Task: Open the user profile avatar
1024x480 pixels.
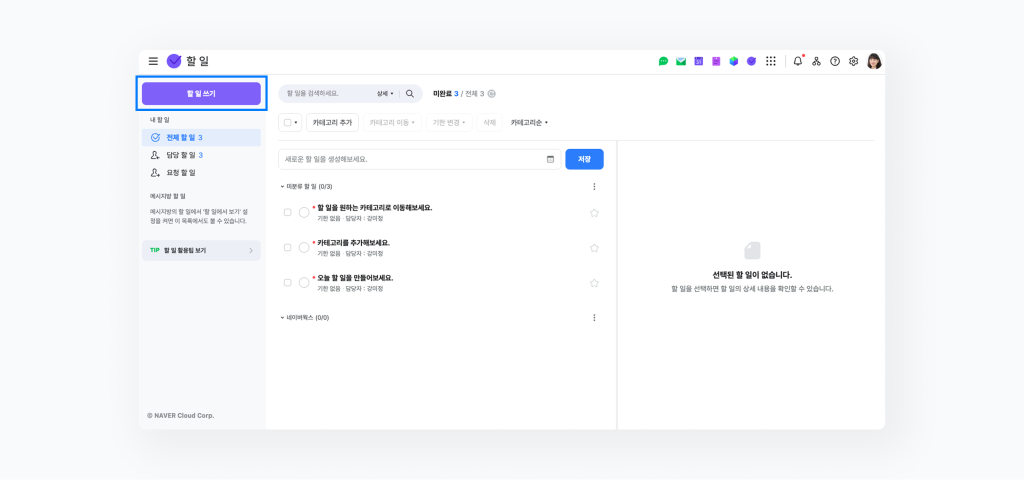Action: pos(874,61)
